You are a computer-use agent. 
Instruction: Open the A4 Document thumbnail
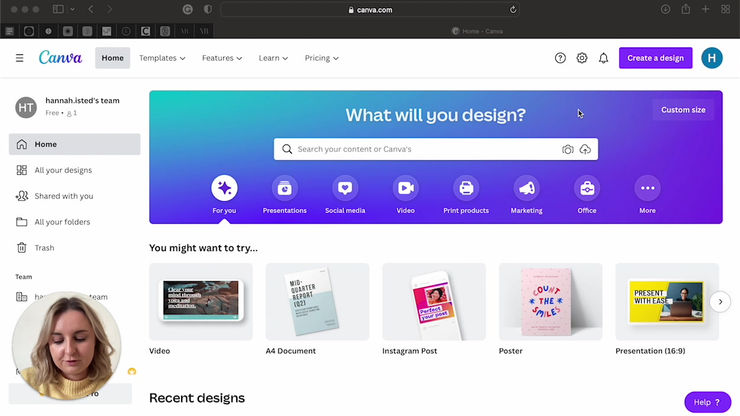pos(317,302)
